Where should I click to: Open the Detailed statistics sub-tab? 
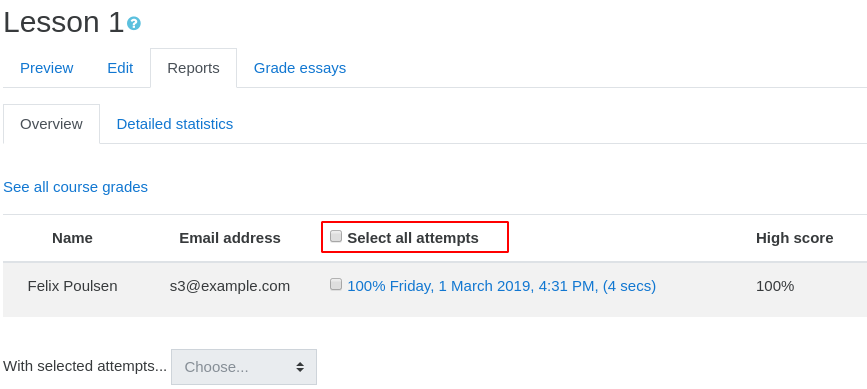[x=175, y=124]
